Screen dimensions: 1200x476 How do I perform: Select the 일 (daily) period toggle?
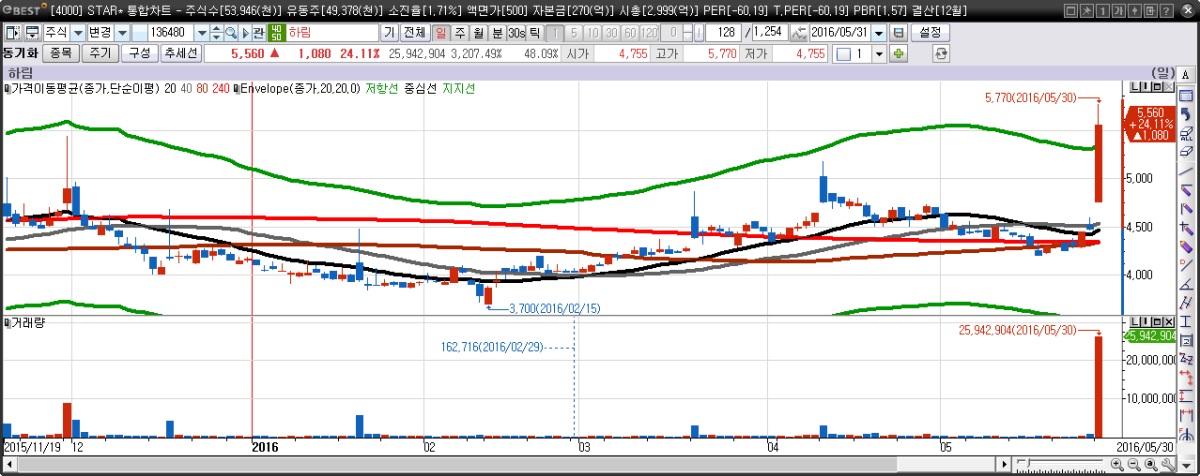click(x=441, y=32)
